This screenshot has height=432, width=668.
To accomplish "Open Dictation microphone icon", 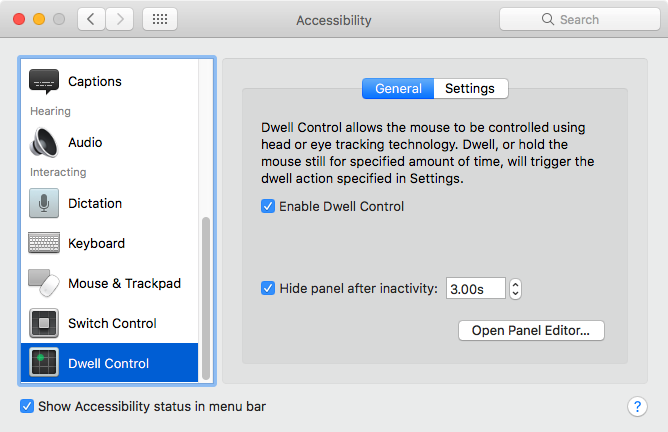I will click(44, 203).
